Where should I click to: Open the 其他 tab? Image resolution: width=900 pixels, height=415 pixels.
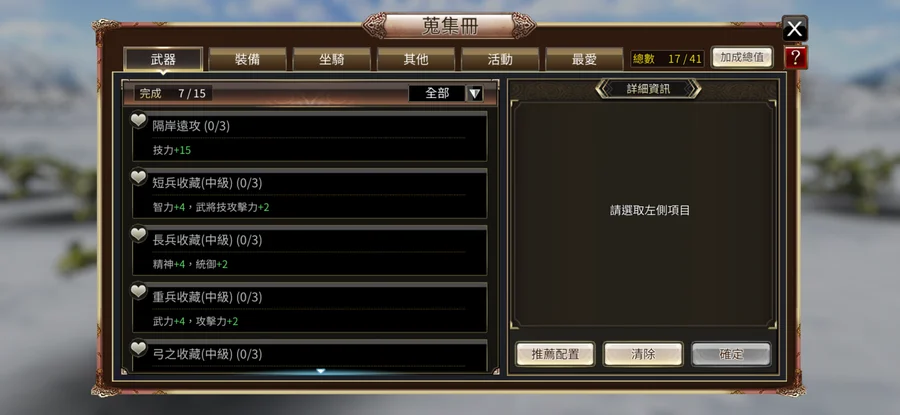416,59
